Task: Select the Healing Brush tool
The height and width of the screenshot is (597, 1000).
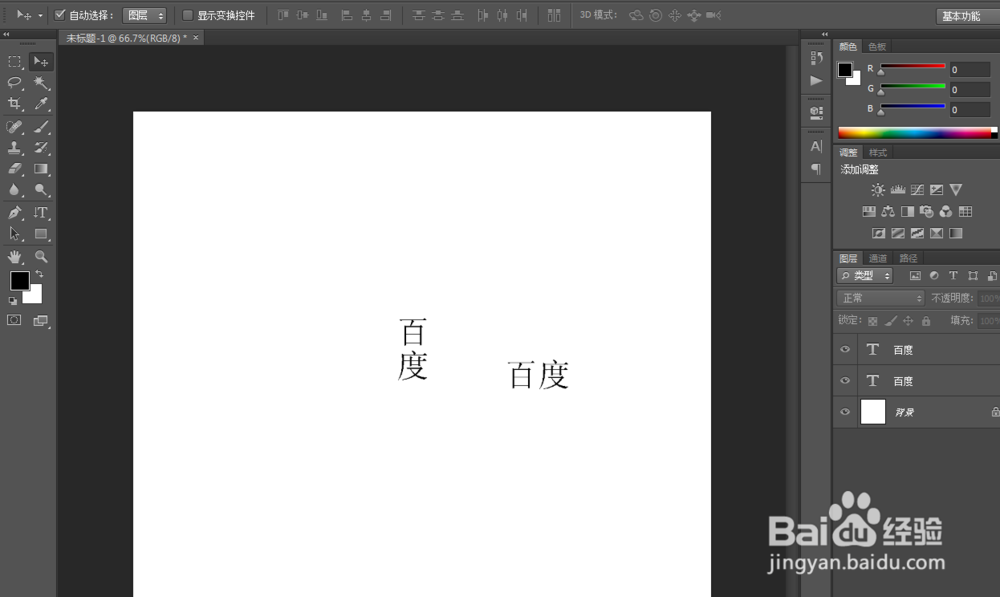Action: tap(15, 127)
